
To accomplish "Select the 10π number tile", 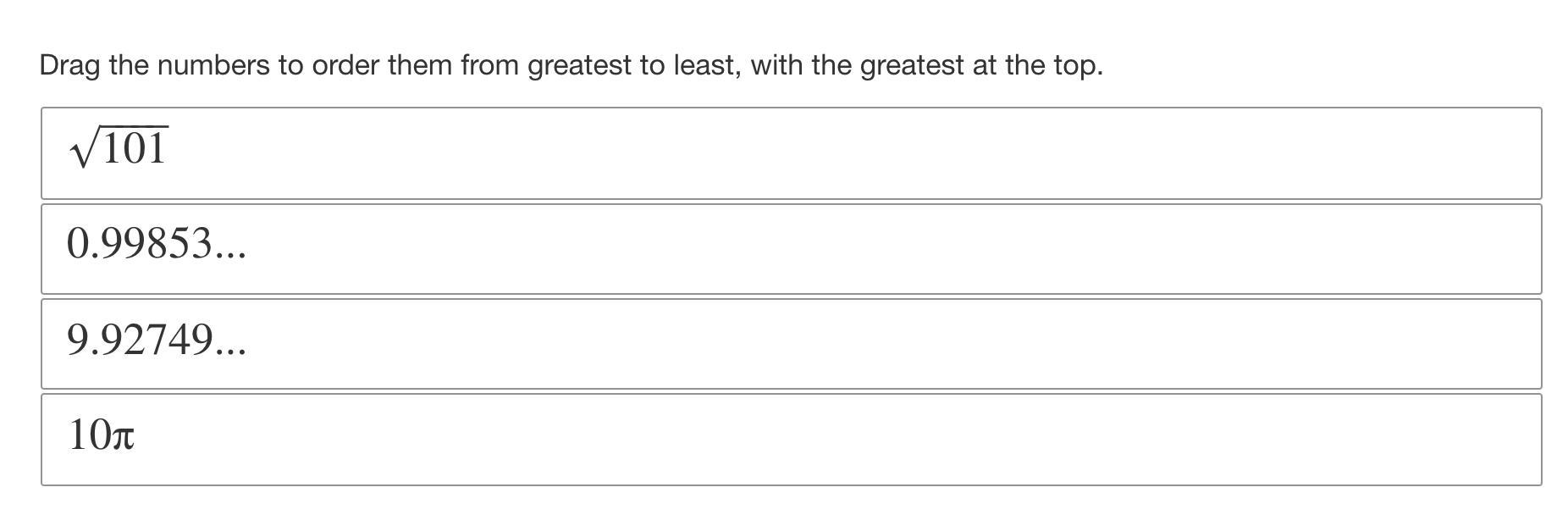I will pos(791,440).
